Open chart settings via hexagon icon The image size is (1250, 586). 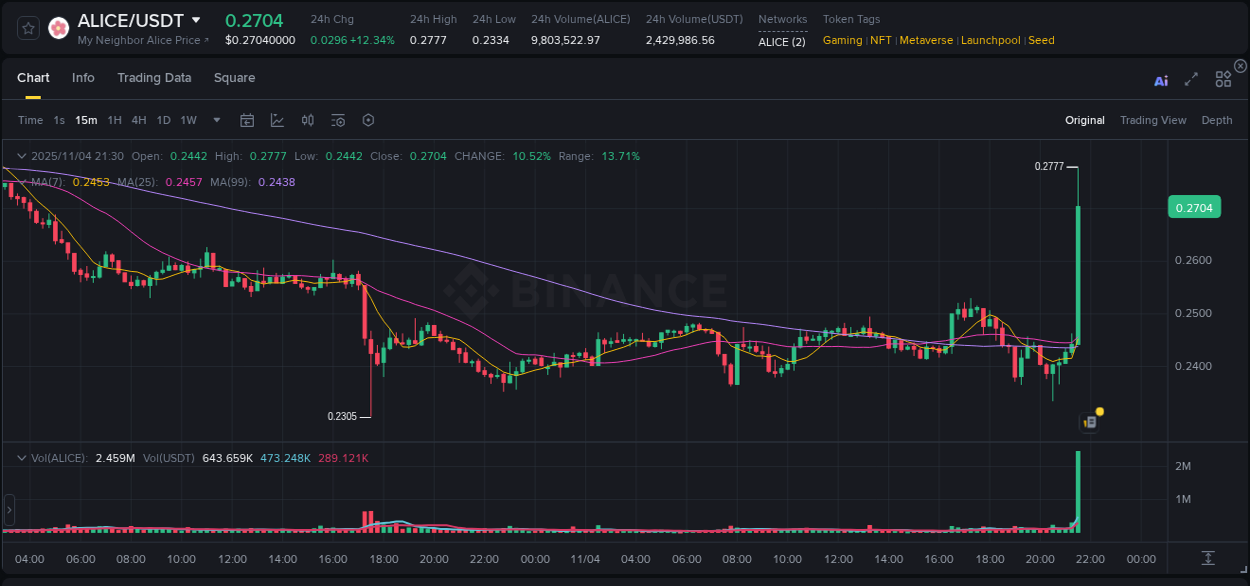click(x=368, y=120)
